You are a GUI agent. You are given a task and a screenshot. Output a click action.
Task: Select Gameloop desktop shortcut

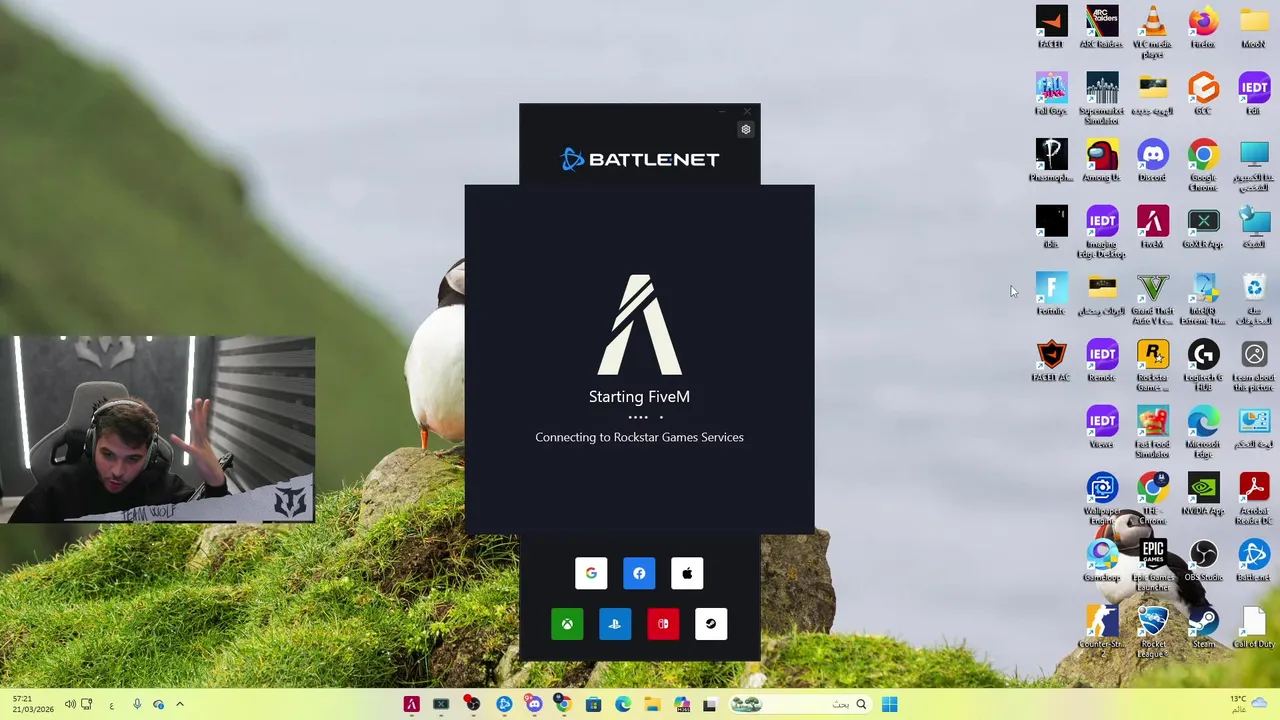(x=1102, y=561)
